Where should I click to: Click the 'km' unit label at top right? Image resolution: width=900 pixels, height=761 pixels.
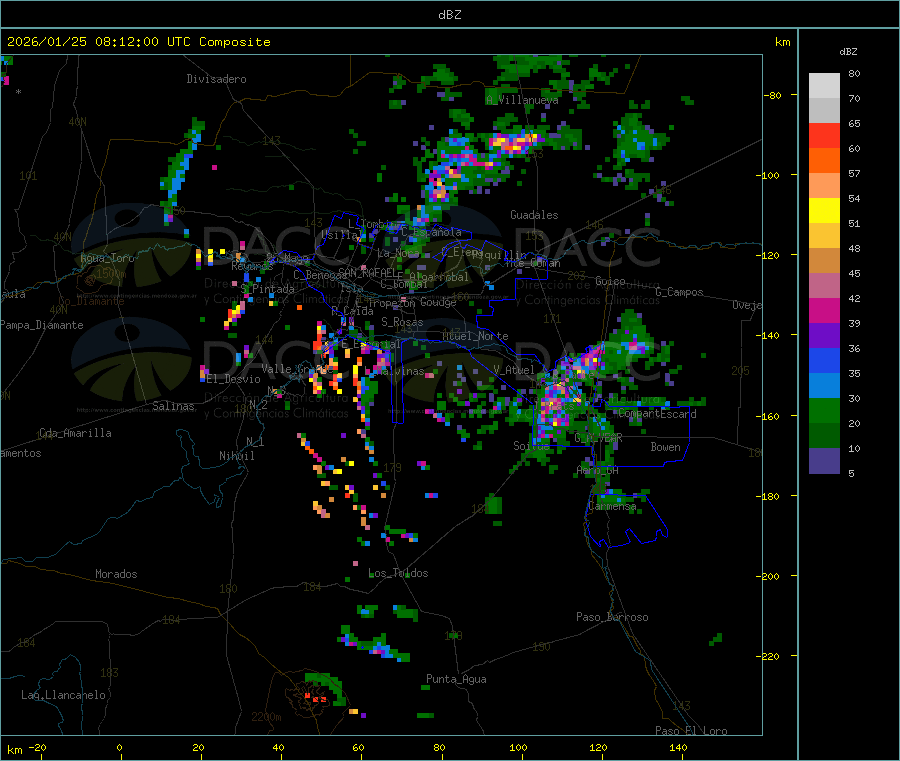pos(782,42)
